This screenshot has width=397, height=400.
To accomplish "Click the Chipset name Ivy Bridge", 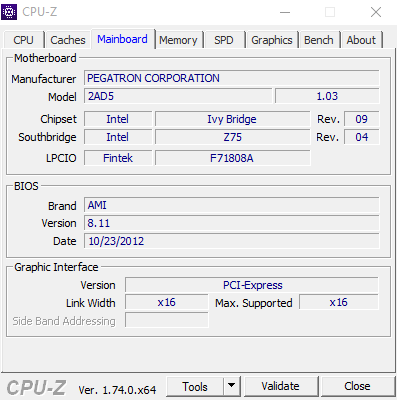I will (232, 119).
